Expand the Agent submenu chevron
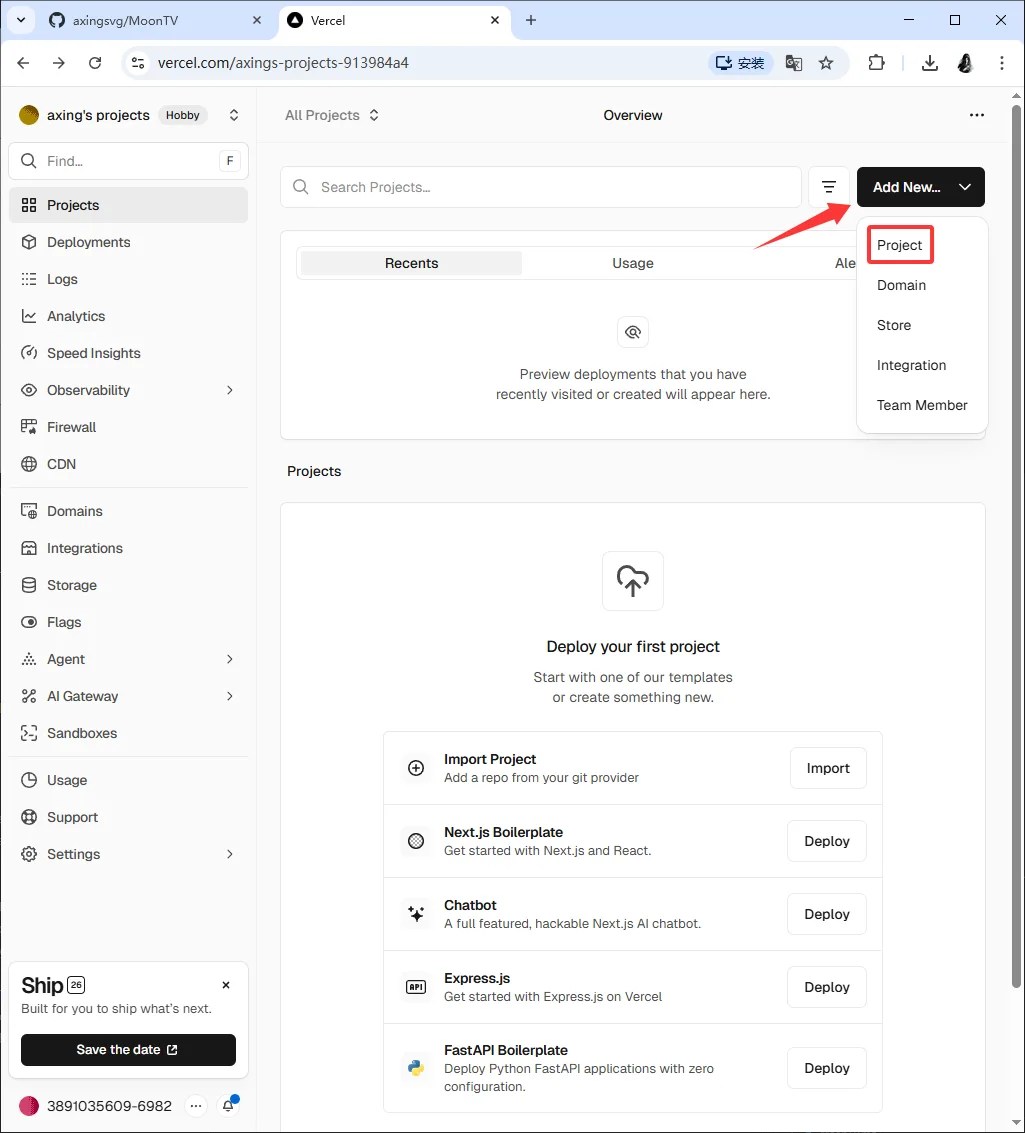Image resolution: width=1025 pixels, height=1133 pixels. [x=230, y=659]
